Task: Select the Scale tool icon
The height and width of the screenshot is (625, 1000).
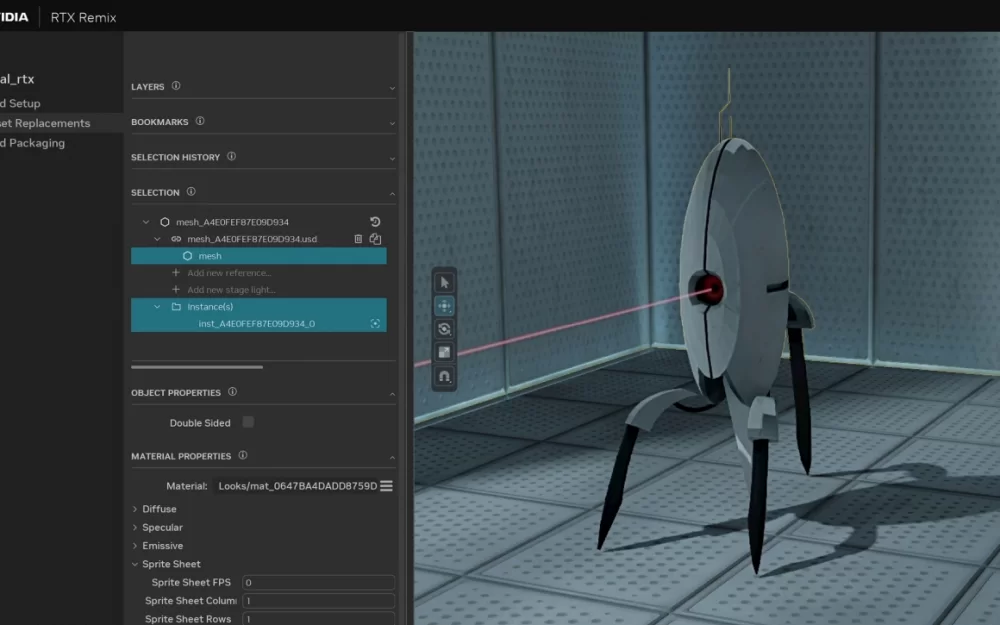Action: click(x=444, y=352)
